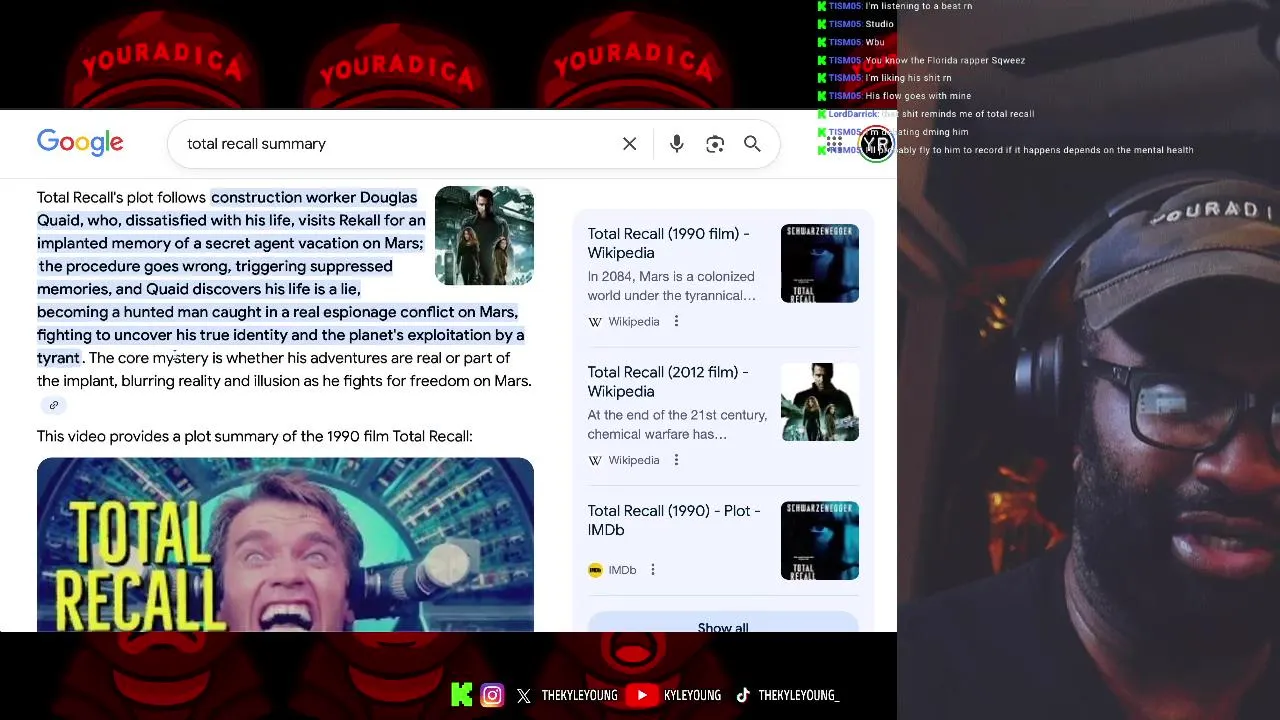1280x720 pixels.
Task: Open 'Total Recall (1990) - Plot - IMDb' link
Action: tap(674, 520)
